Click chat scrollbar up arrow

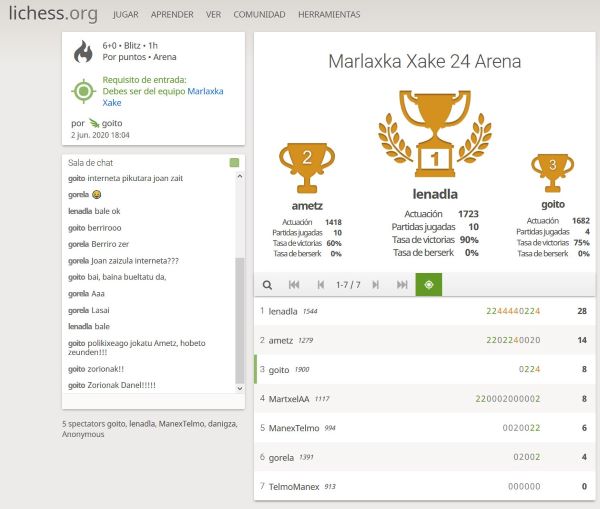(239, 177)
